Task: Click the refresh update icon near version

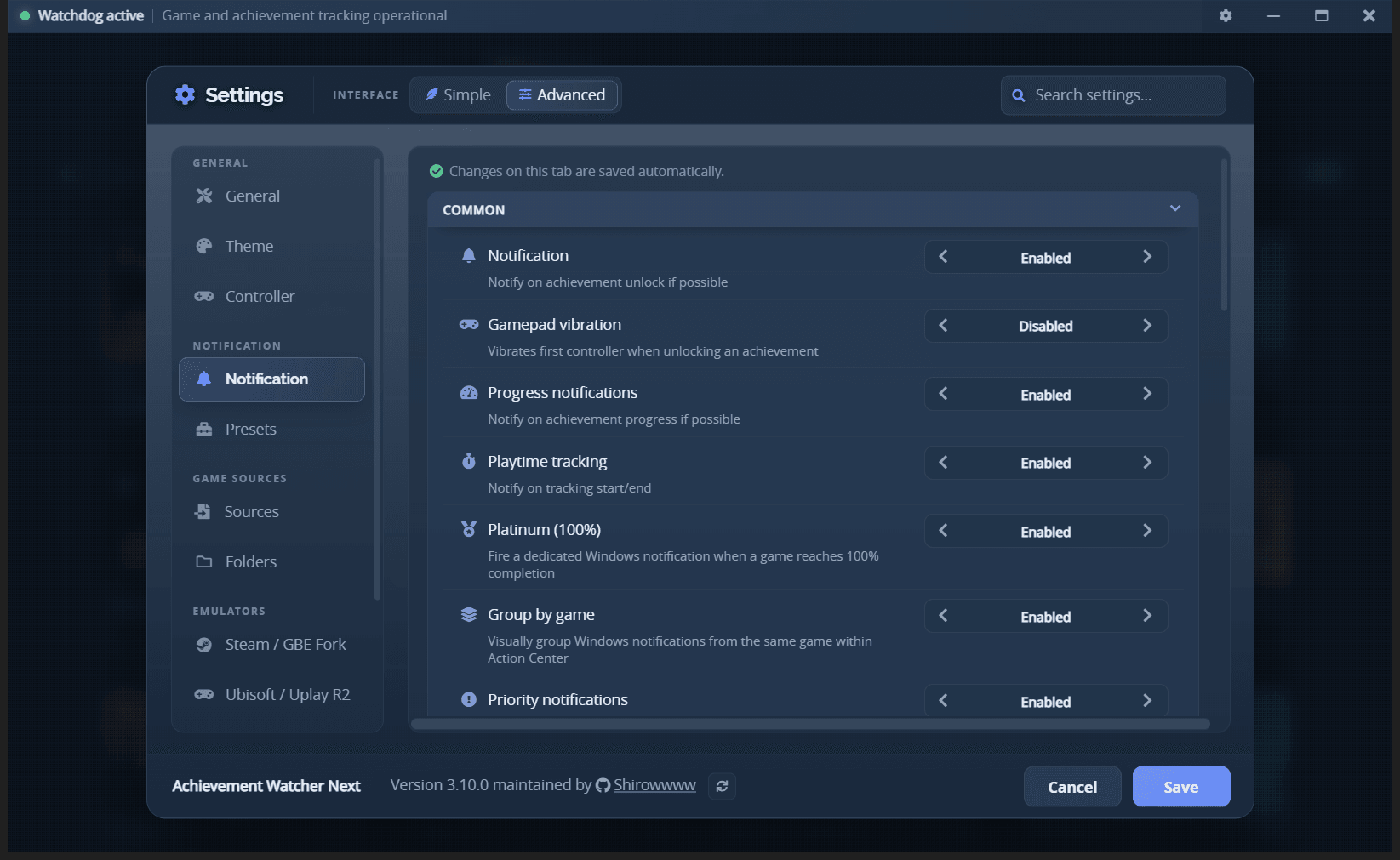Action: (722, 786)
